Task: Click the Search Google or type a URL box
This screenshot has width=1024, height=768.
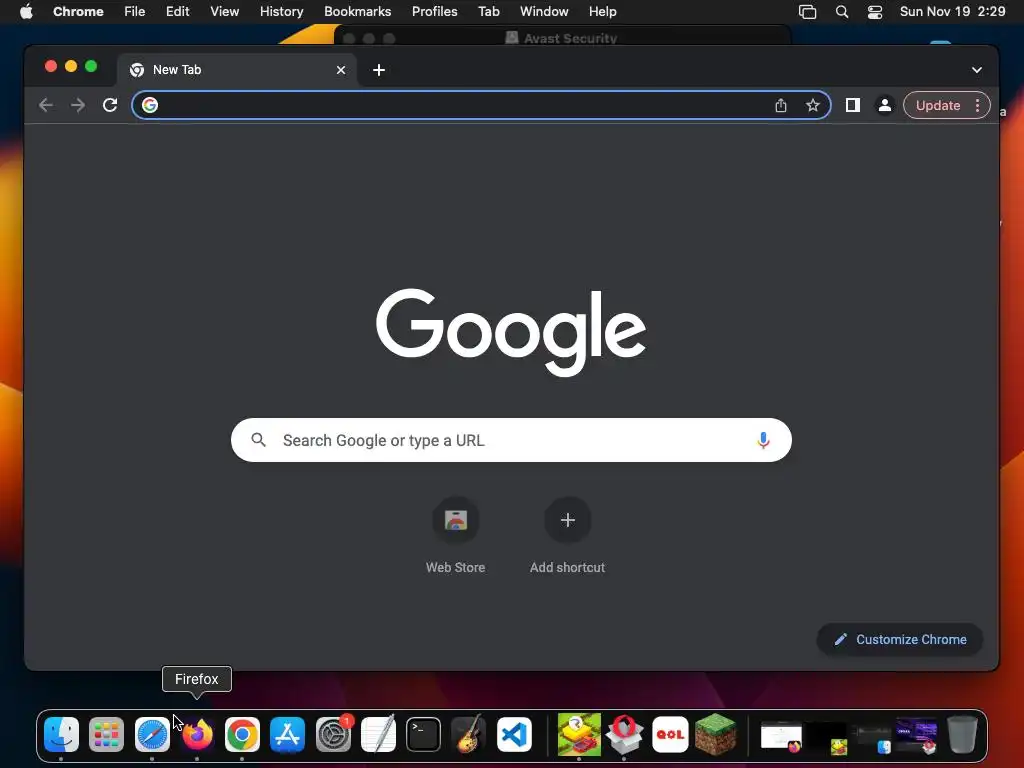Action: tap(511, 440)
